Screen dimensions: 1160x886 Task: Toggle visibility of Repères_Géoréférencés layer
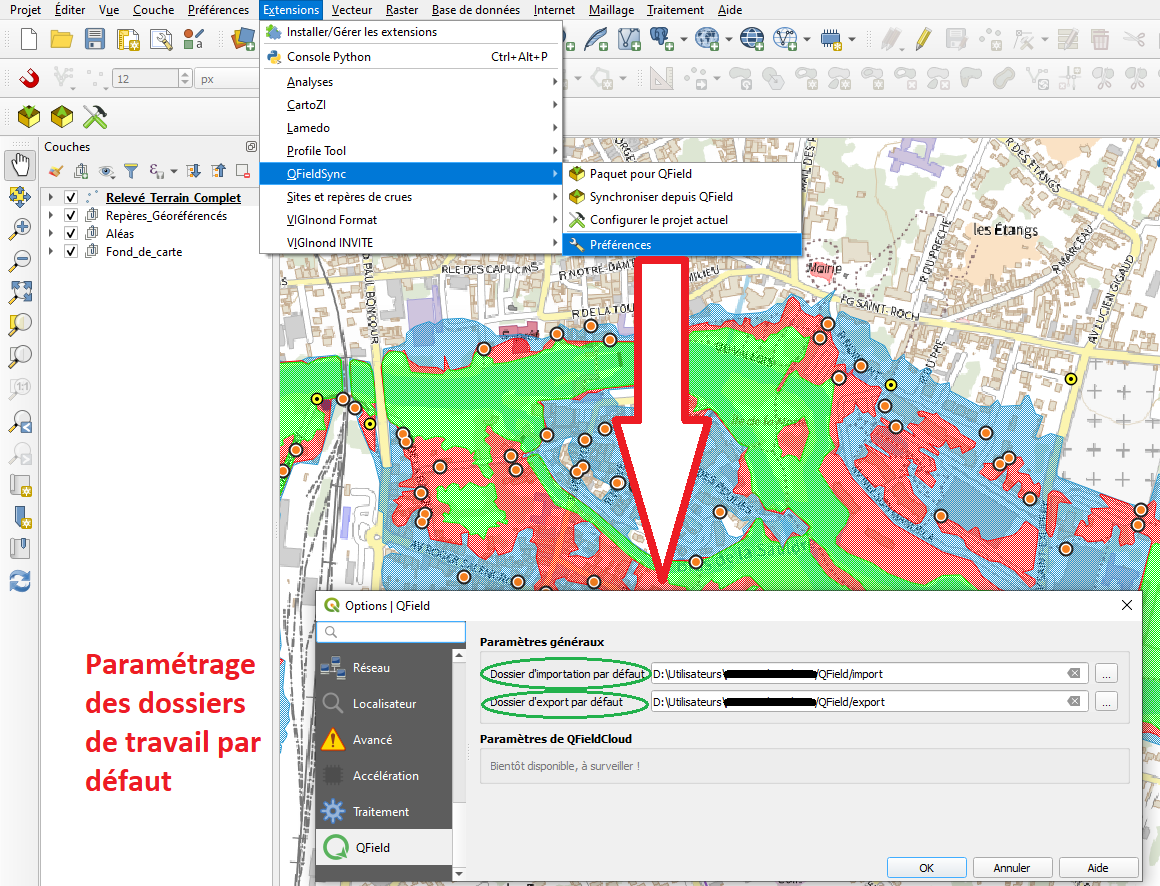[x=71, y=215]
